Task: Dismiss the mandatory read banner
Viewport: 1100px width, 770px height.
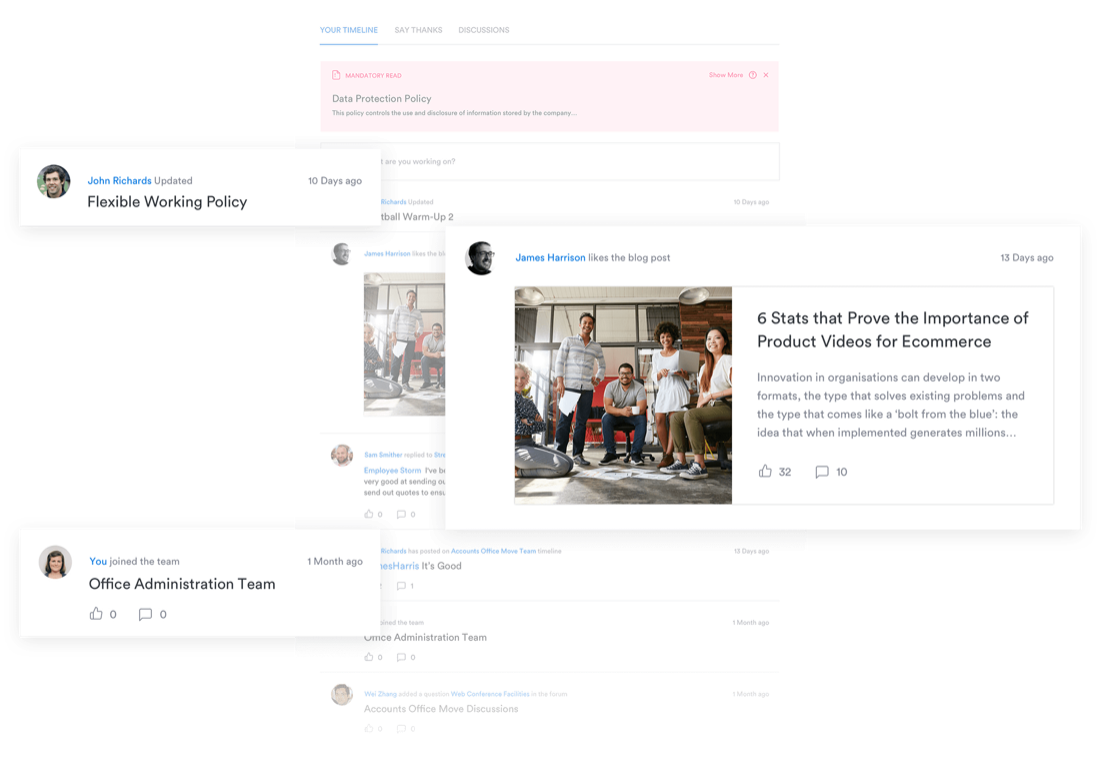Action: pos(766,75)
